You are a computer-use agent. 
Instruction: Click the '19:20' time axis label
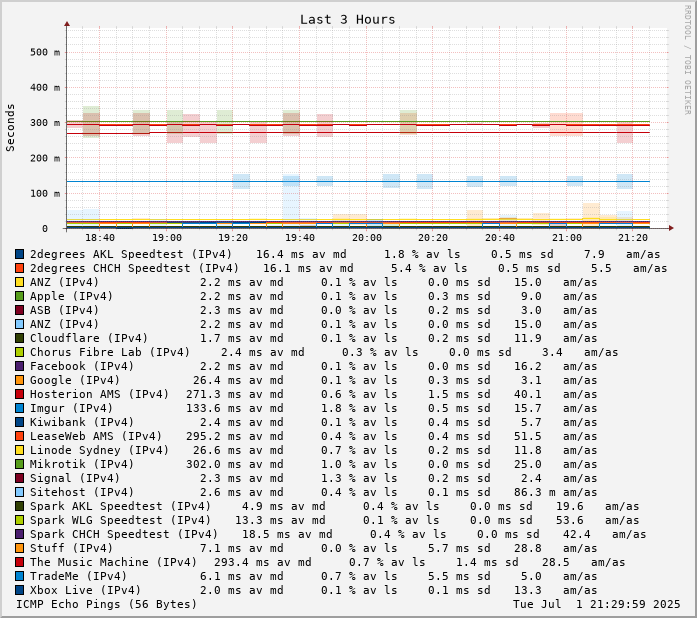(233, 238)
